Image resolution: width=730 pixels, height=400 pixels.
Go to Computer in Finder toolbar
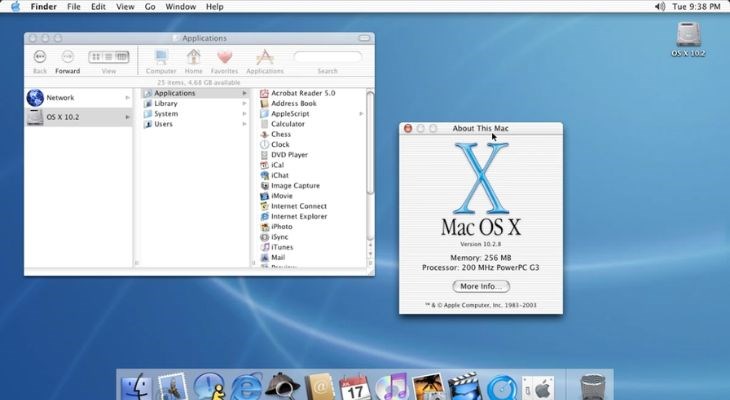tap(161, 62)
